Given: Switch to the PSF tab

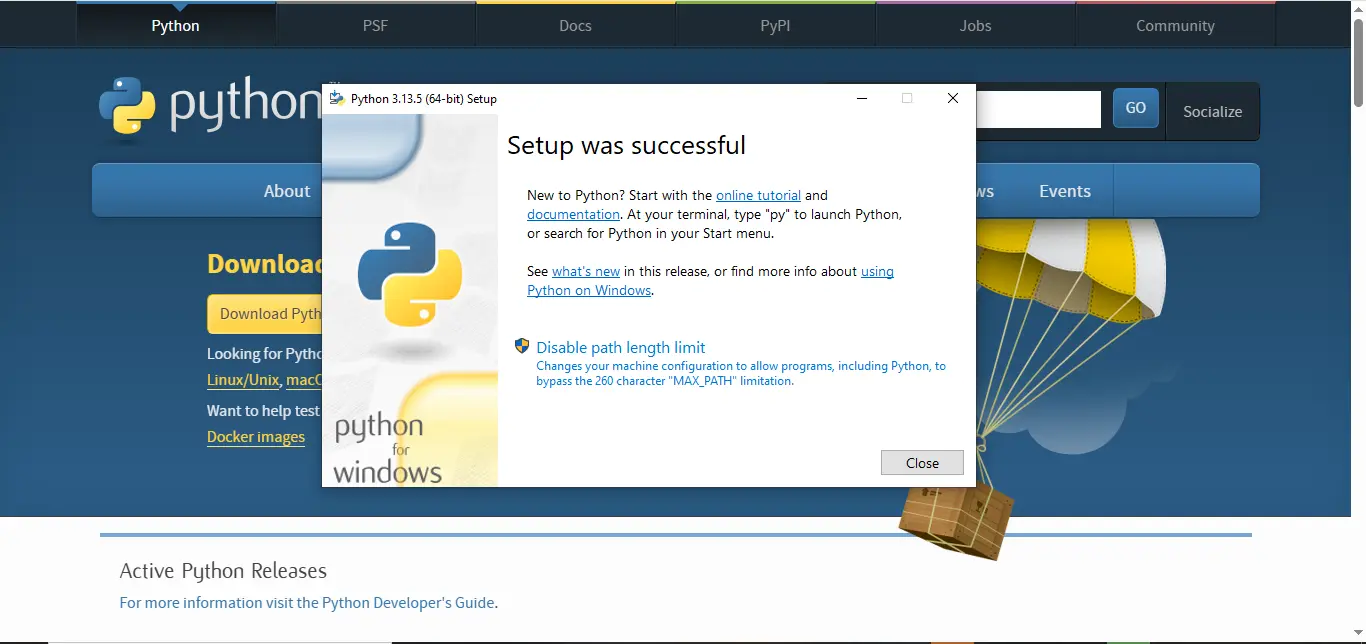Looking at the screenshot, I should (376, 25).
